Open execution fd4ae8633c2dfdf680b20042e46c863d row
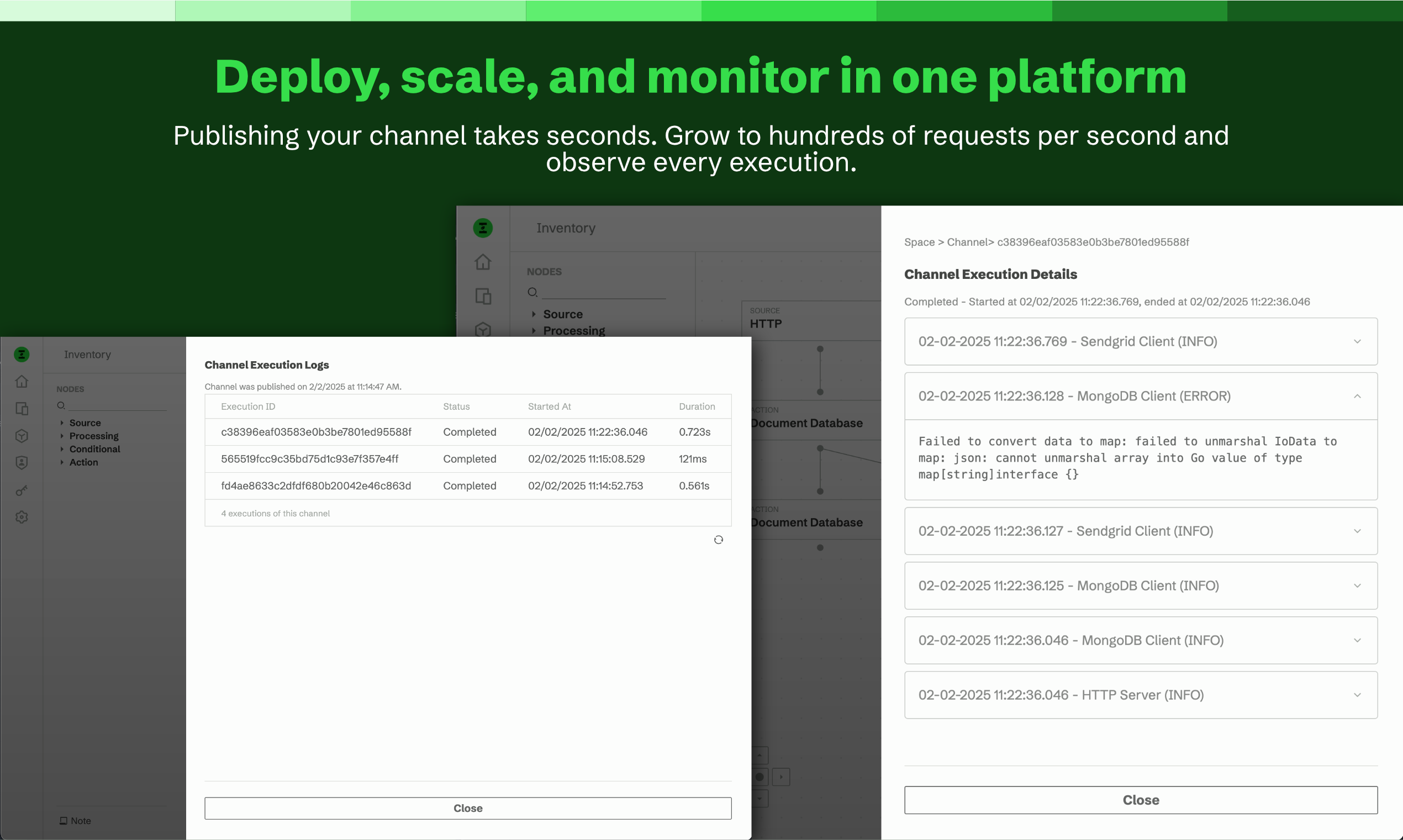The image size is (1403, 840). pos(467,485)
